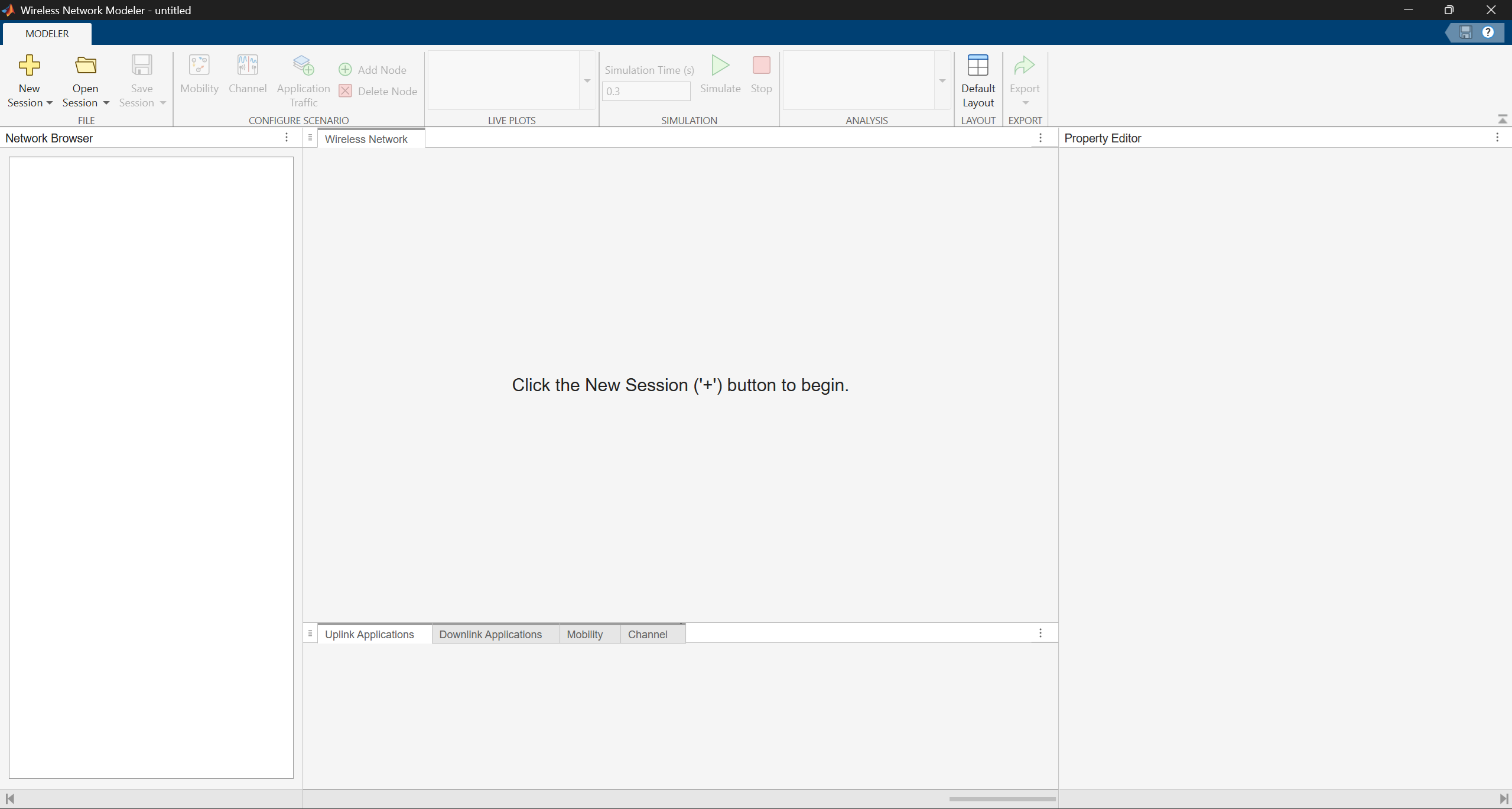
Task: Switch to the Downlink Applications tab
Action: click(490, 634)
